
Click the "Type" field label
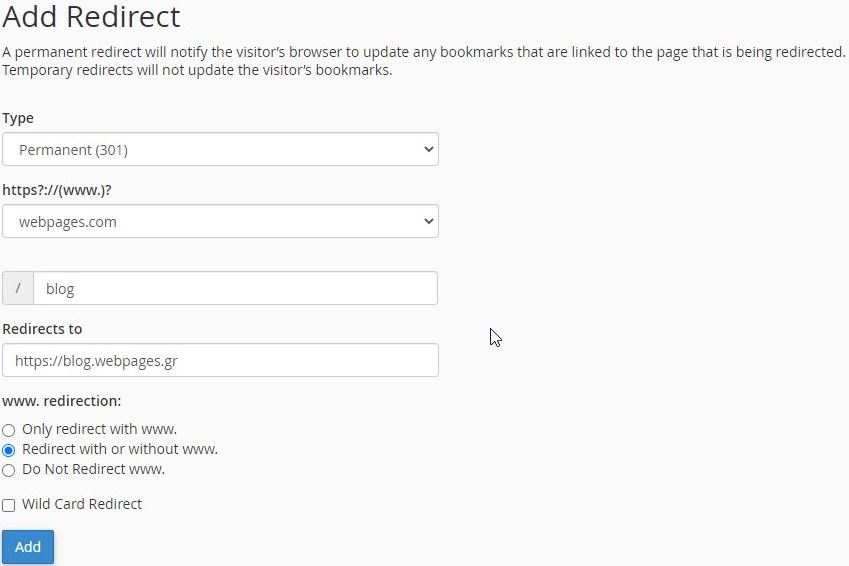point(18,118)
